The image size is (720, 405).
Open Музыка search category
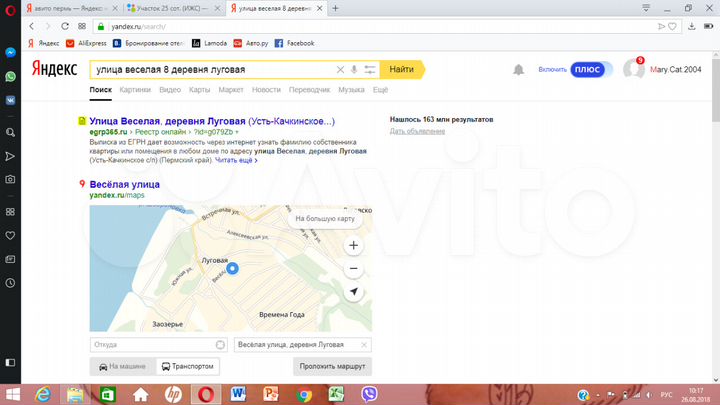(x=351, y=90)
